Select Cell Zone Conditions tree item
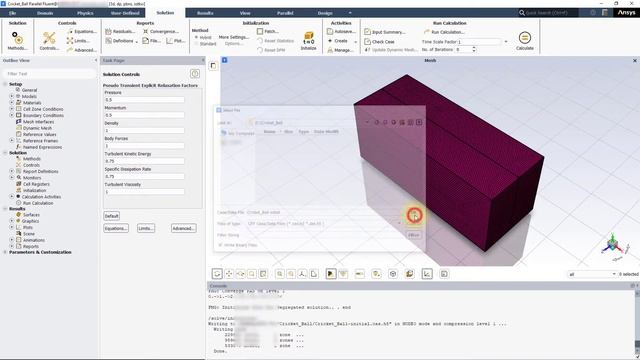Viewport: 640px width, 360px height. coord(43,109)
